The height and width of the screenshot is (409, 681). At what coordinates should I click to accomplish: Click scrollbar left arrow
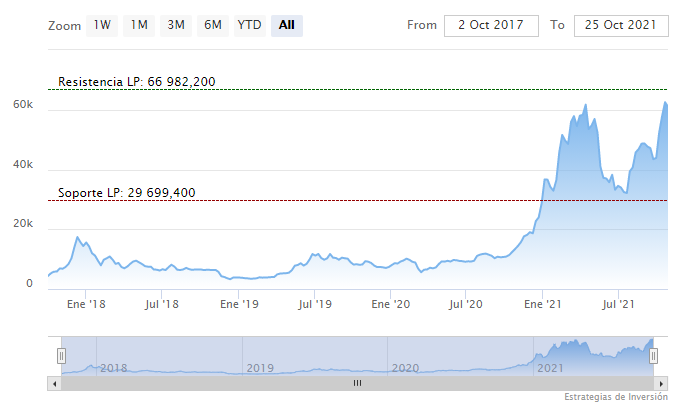click(54, 383)
